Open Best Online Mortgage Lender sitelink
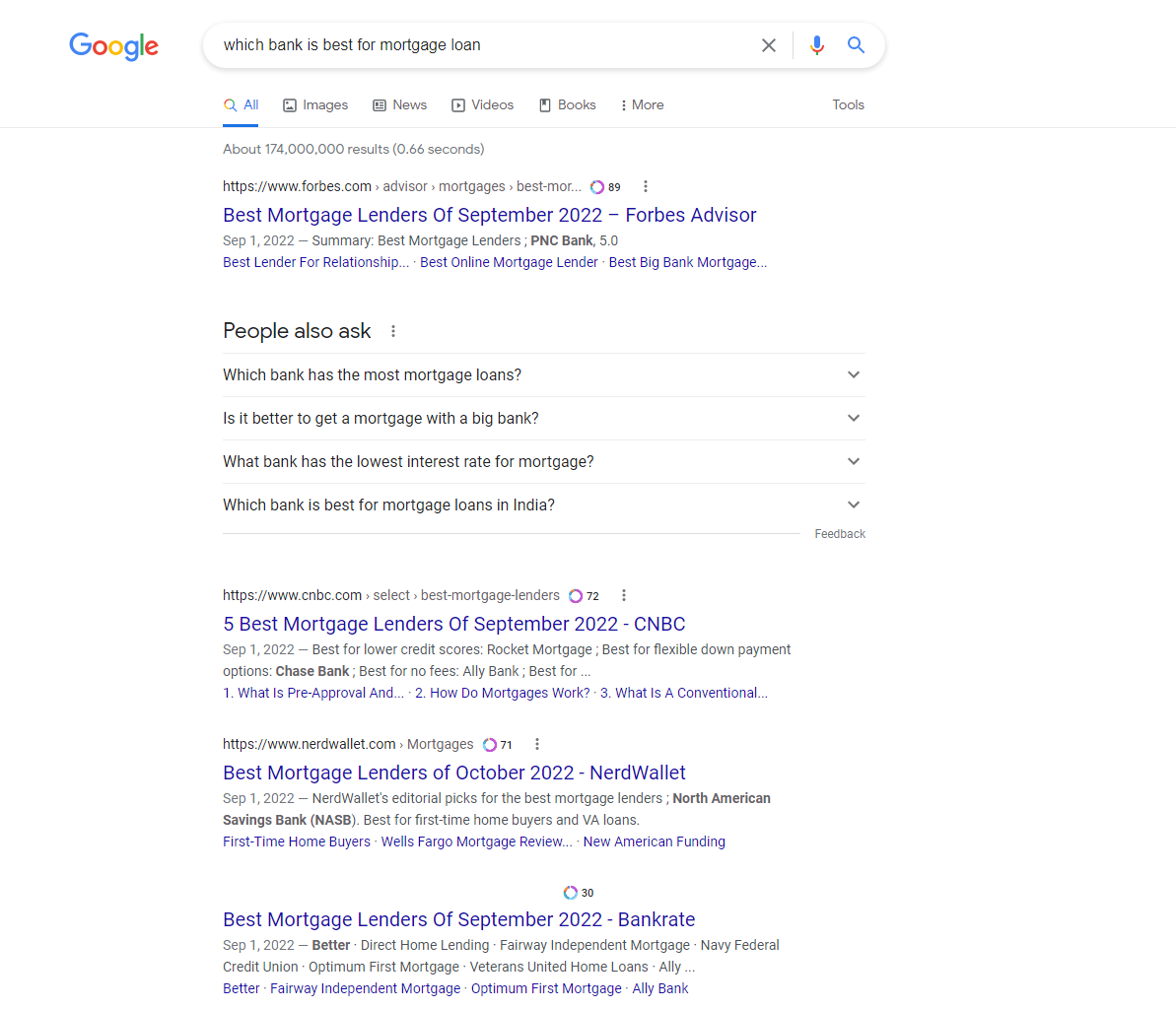1176x1009 pixels. pyautogui.click(x=510, y=262)
